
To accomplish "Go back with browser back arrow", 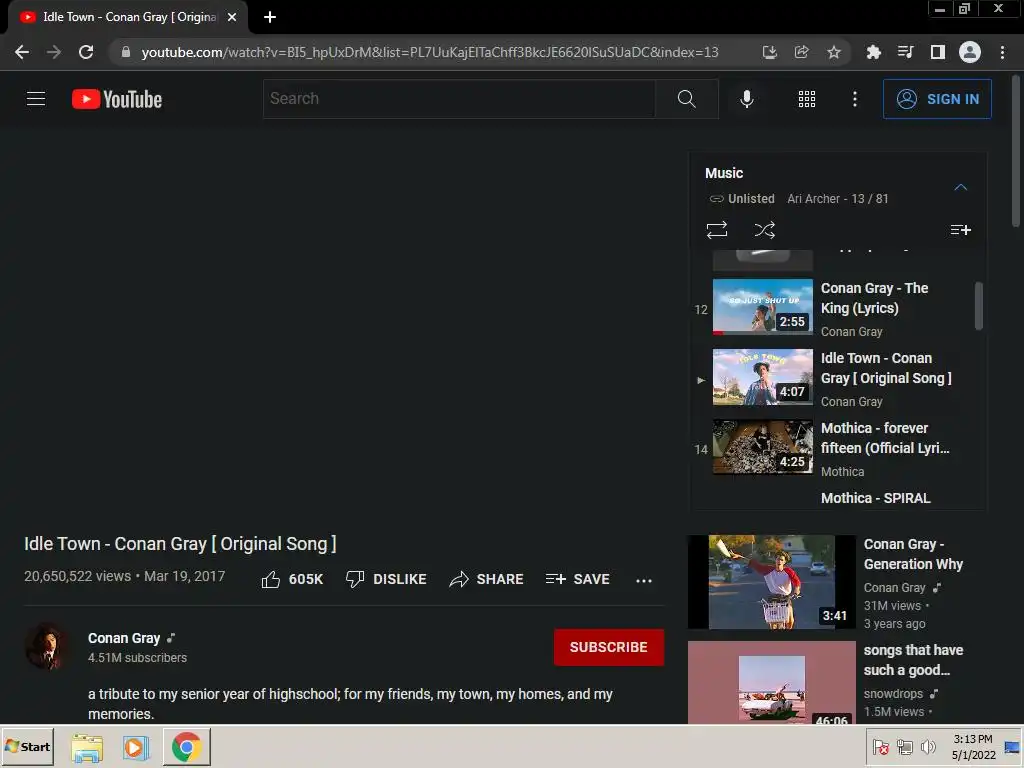I will click(x=22, y=52).
